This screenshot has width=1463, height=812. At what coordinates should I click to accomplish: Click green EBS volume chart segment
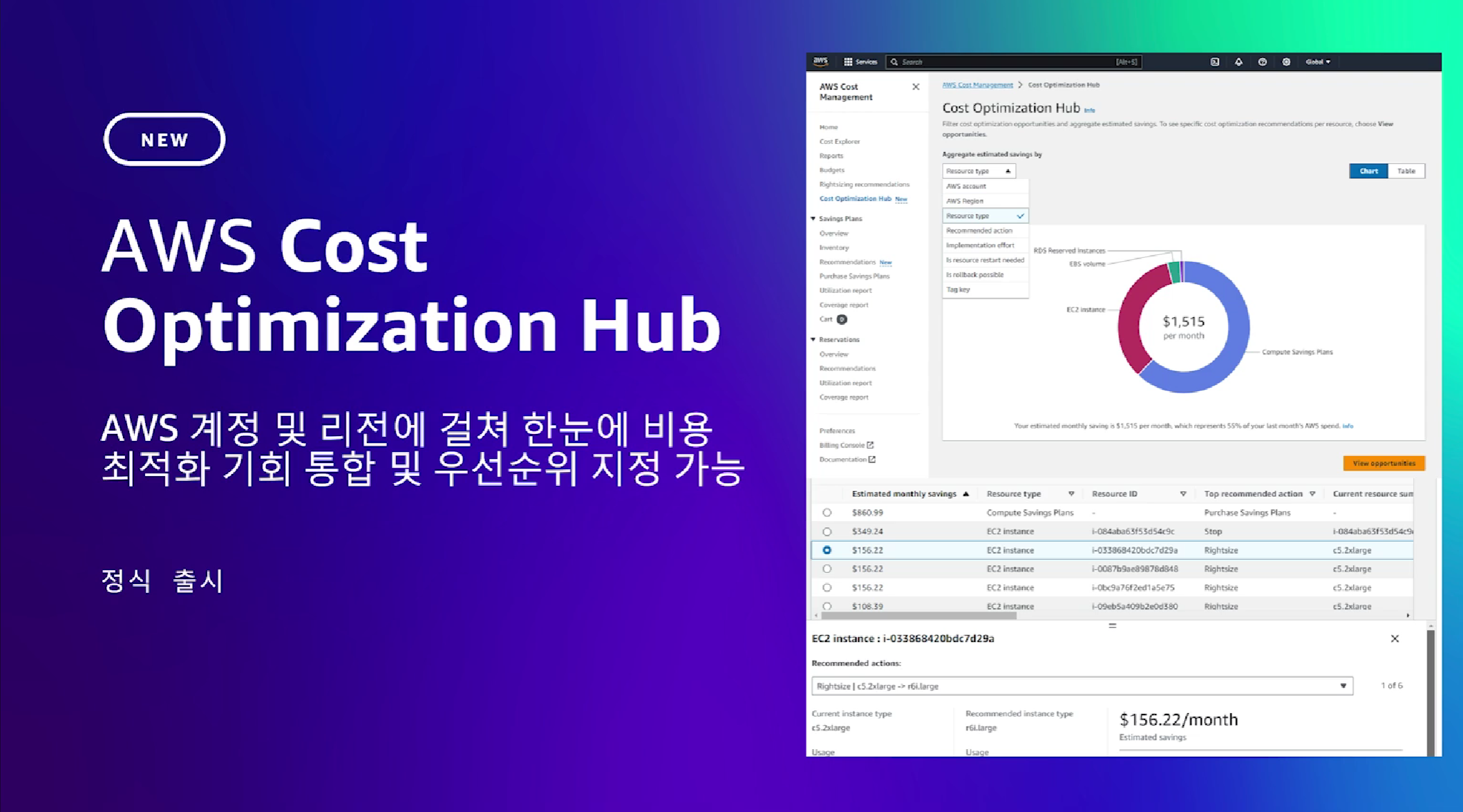(1173, 272)
